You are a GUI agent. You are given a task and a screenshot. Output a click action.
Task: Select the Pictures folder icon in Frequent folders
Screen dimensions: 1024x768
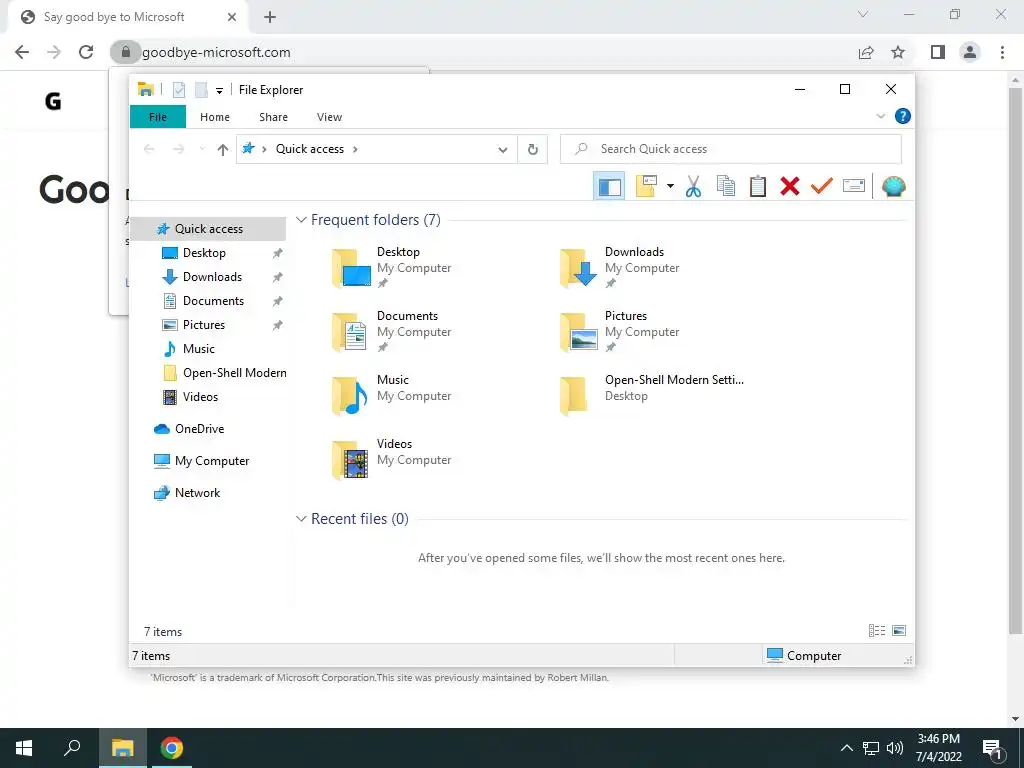tap(579, 332)
